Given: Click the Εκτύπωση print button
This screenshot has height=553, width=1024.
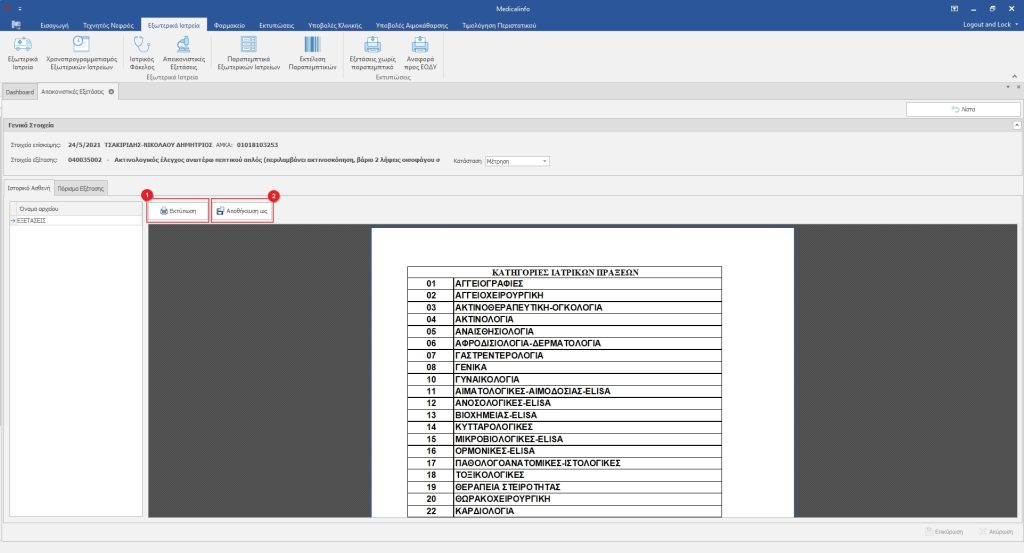Looking at the screenshot, I should click(x=177, y=212).
